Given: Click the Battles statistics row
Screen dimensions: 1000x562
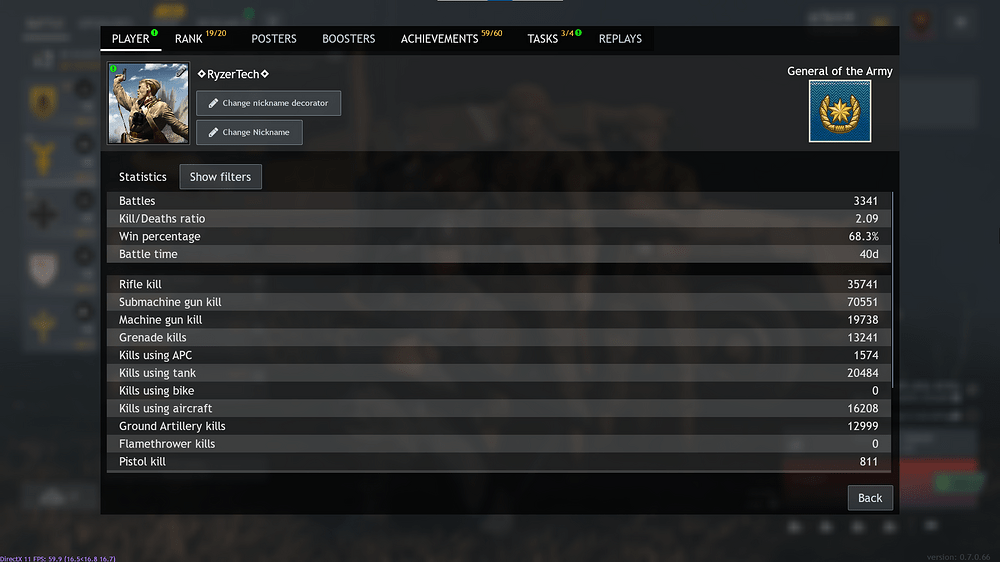Looking at the screenshot, I should click(498, 201).
